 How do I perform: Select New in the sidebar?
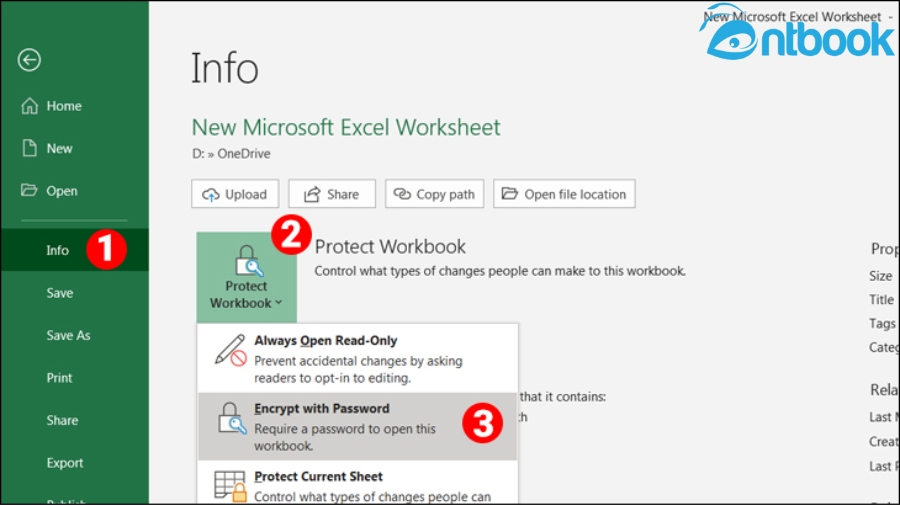point(75,148)
